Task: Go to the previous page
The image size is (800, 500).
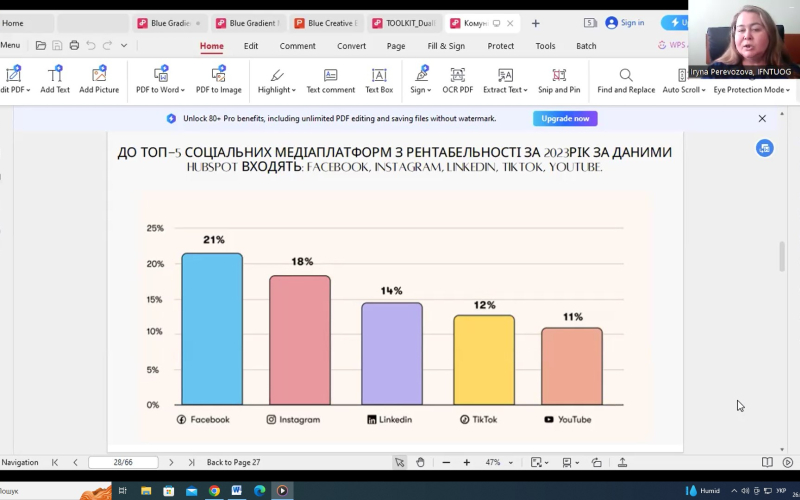Action: tap(75, 462)
